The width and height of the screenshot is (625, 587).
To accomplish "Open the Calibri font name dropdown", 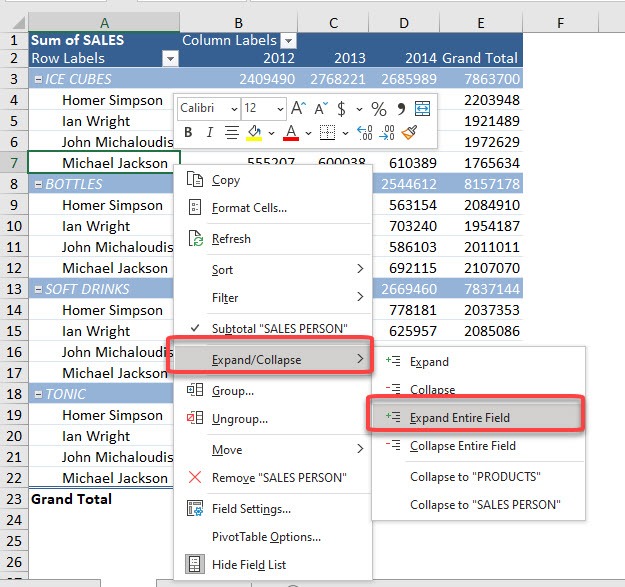I will (x=234, y=109).
